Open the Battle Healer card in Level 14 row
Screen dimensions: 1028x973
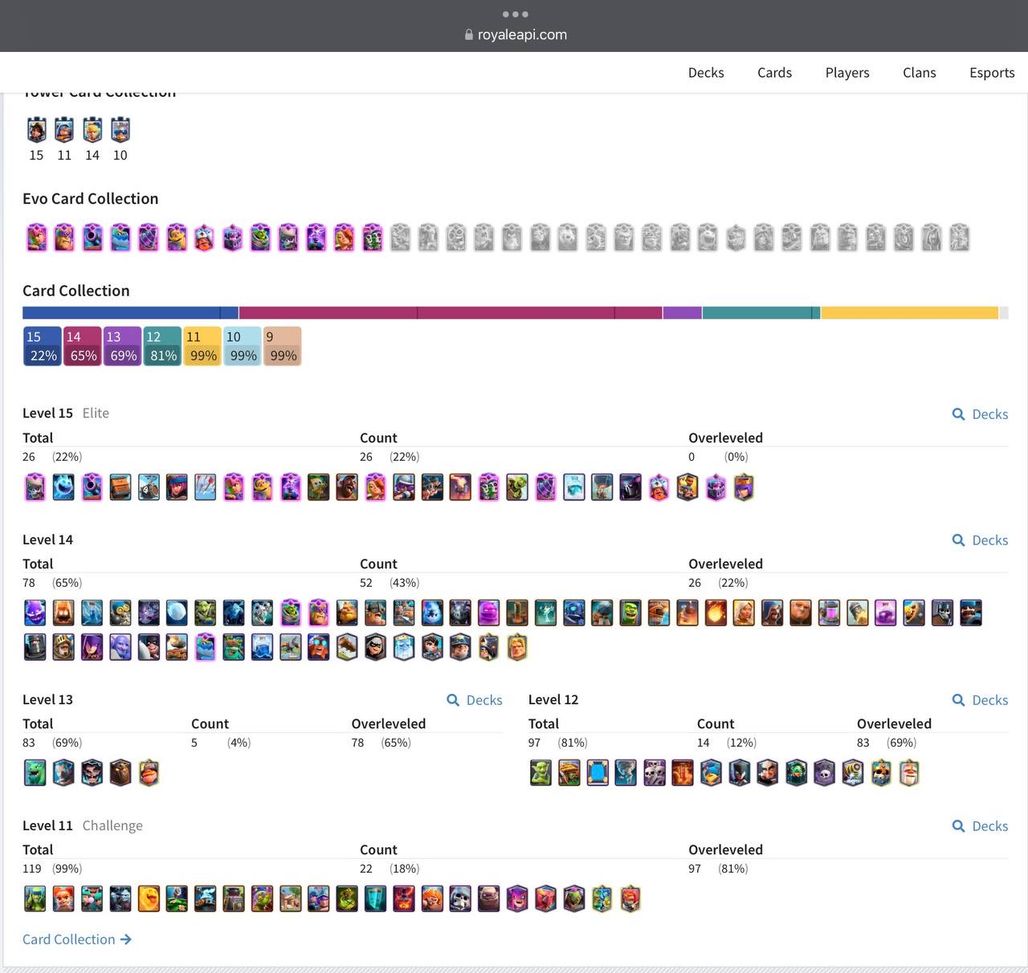coord(743,613)
